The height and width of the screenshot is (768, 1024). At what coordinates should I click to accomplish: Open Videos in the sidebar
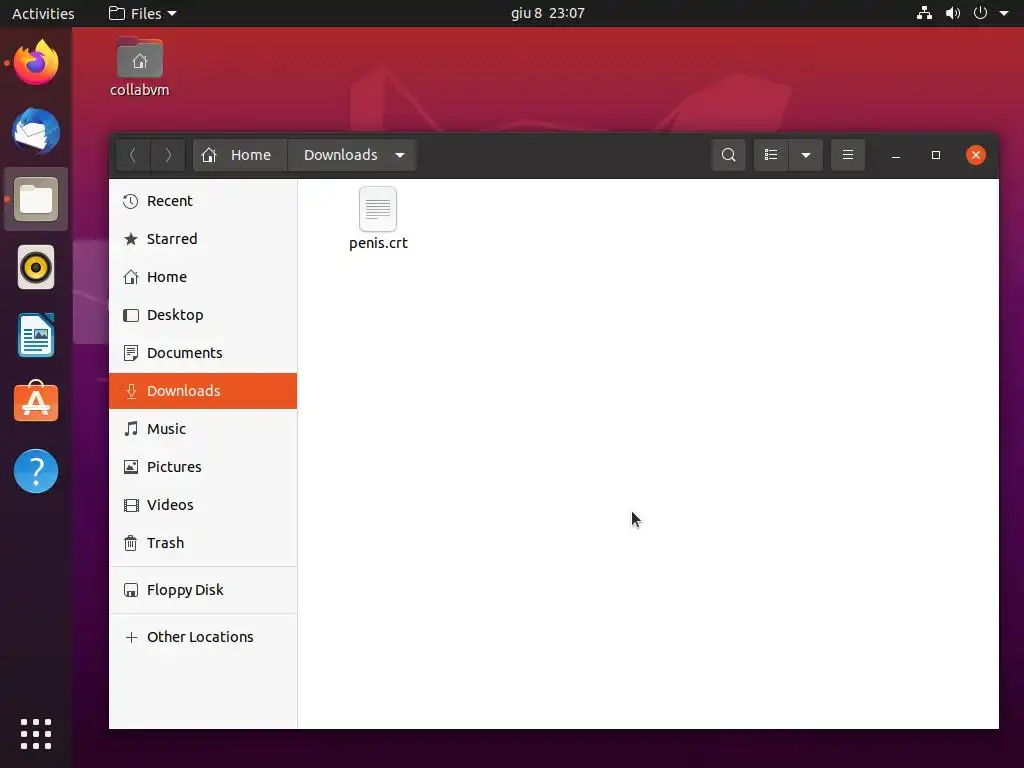pyautogui.click(x=203, y=505)
